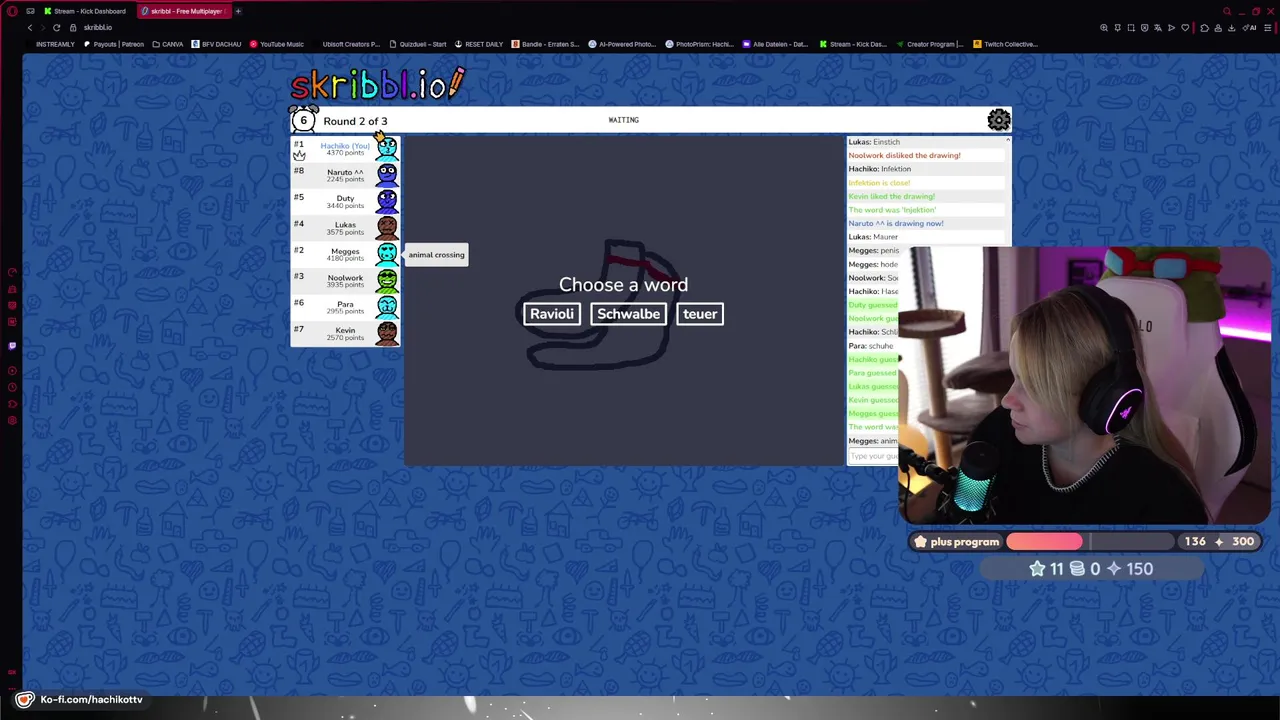Click the magnifier icon in the address bar
Image resolution: width=1280 pixels, height=720 pixels.
tap(1104, 27)
